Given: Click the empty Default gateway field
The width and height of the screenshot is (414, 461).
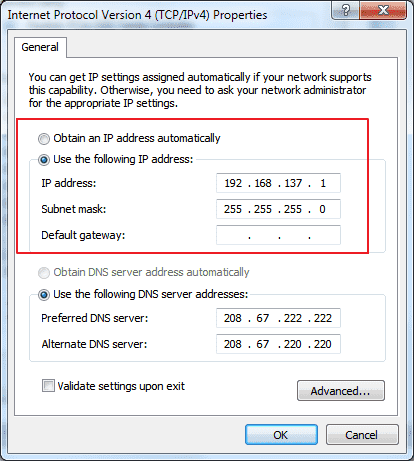Looking at the screenshot, I should tap(278, 235).
